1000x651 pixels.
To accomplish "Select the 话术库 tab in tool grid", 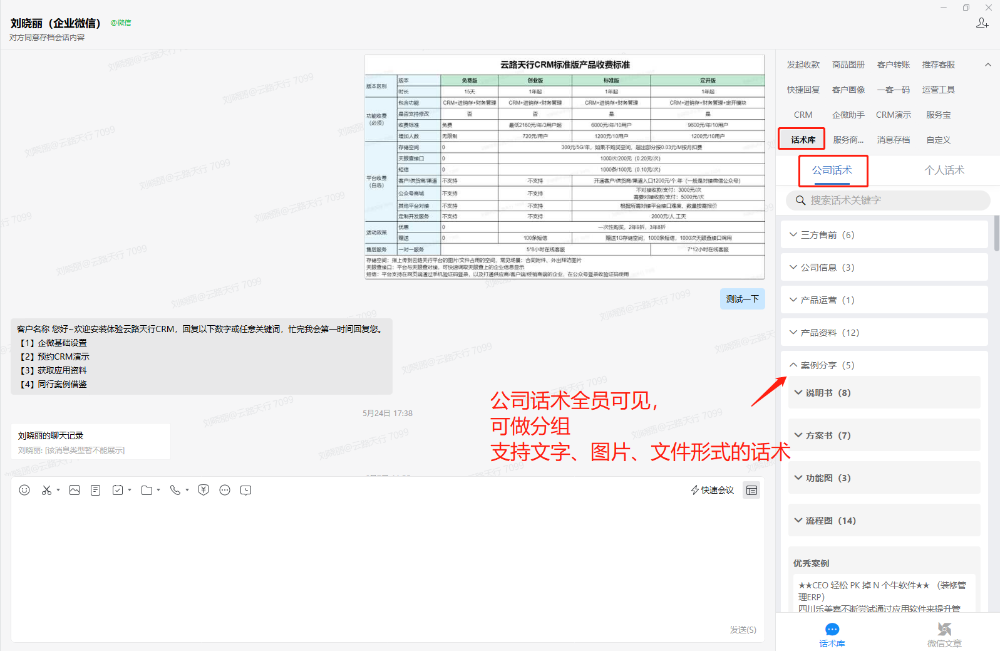I will click(x=803, y=140).
